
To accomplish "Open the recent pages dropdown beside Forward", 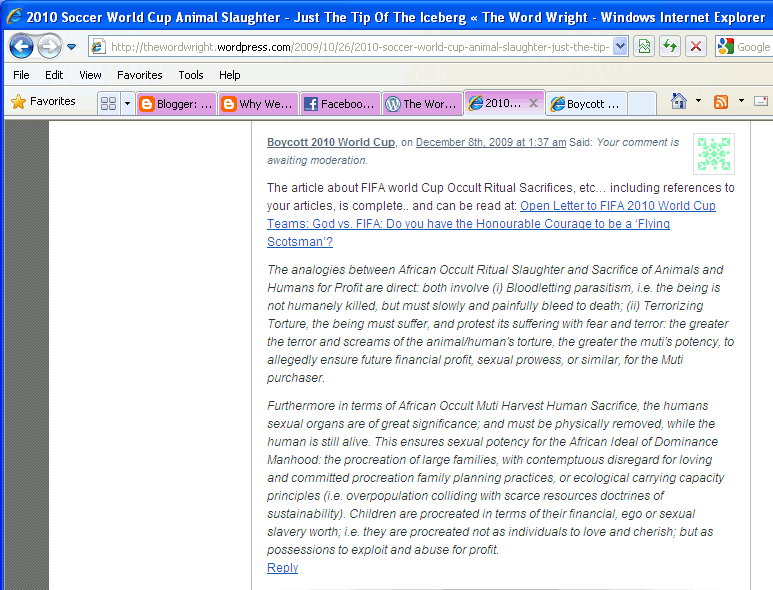I will pyautogui.click(x=71, y=47).
